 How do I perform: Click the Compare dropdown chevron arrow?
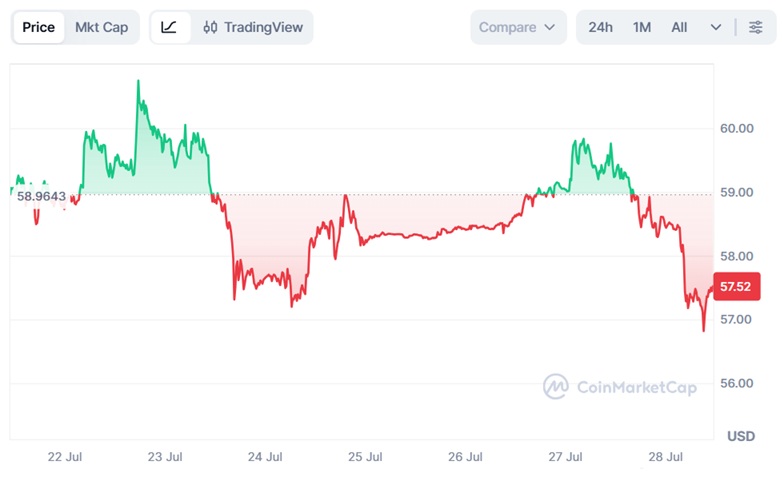click(550, 27)
